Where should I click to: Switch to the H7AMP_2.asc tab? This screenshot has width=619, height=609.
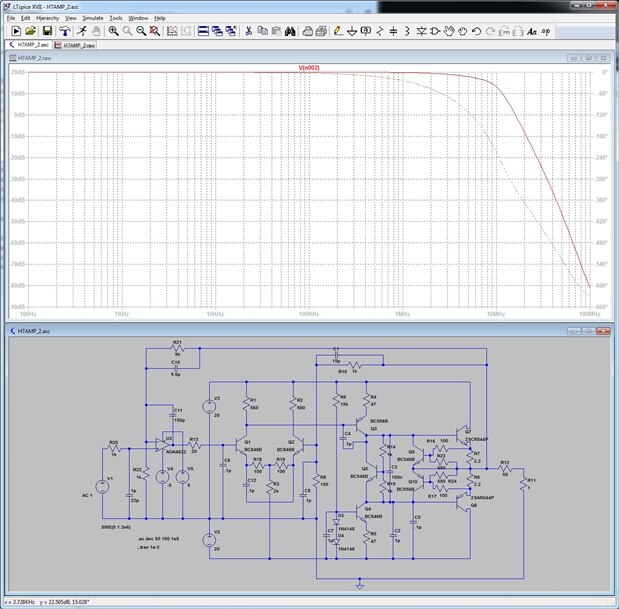pyautogui.click(x=28, y=45)
